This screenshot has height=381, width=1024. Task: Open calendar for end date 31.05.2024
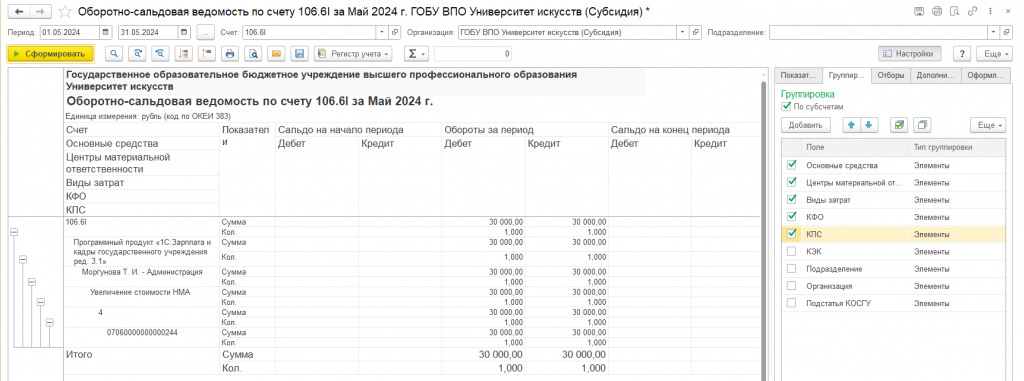pos(184,32)
